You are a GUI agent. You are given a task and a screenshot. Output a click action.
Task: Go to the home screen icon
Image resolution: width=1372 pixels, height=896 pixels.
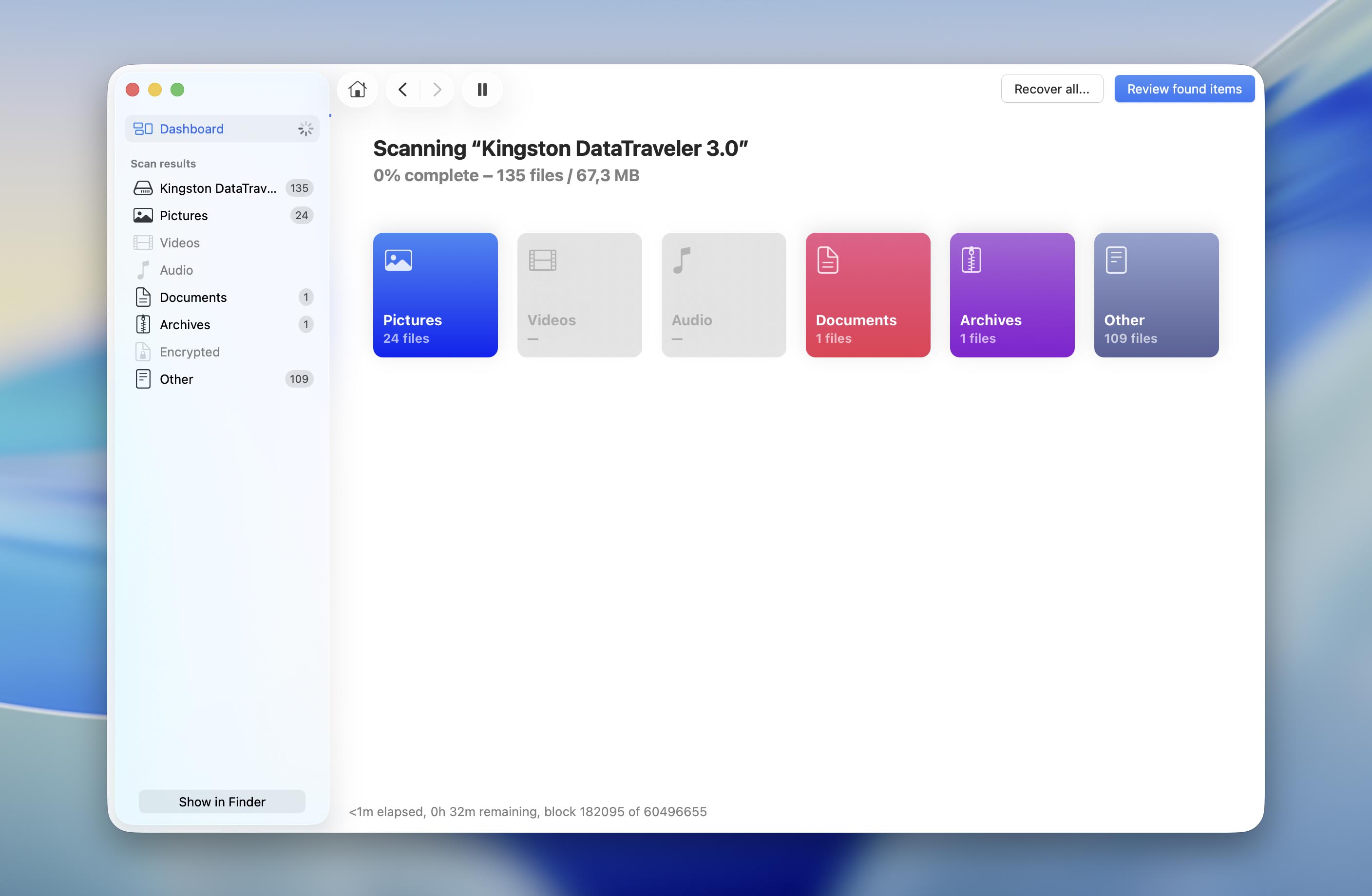tap(358, 89)
